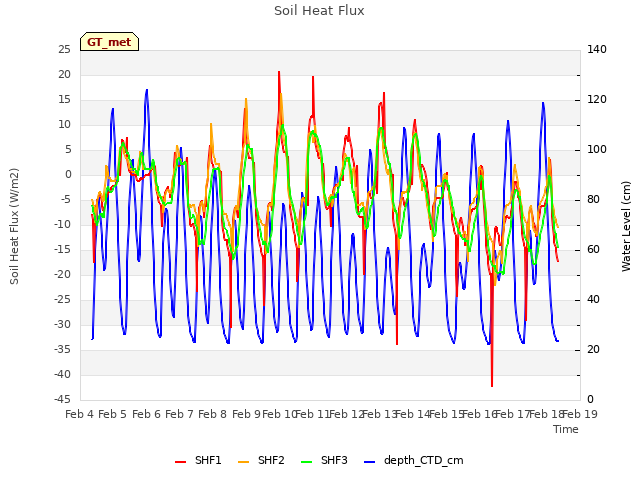Click the Soil Heat Flux chart title
The image size is (640, 480).
click(319, 11)
